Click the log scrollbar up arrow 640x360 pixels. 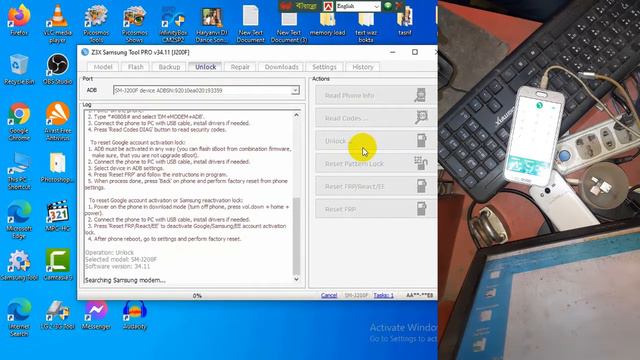coord(296,115)
